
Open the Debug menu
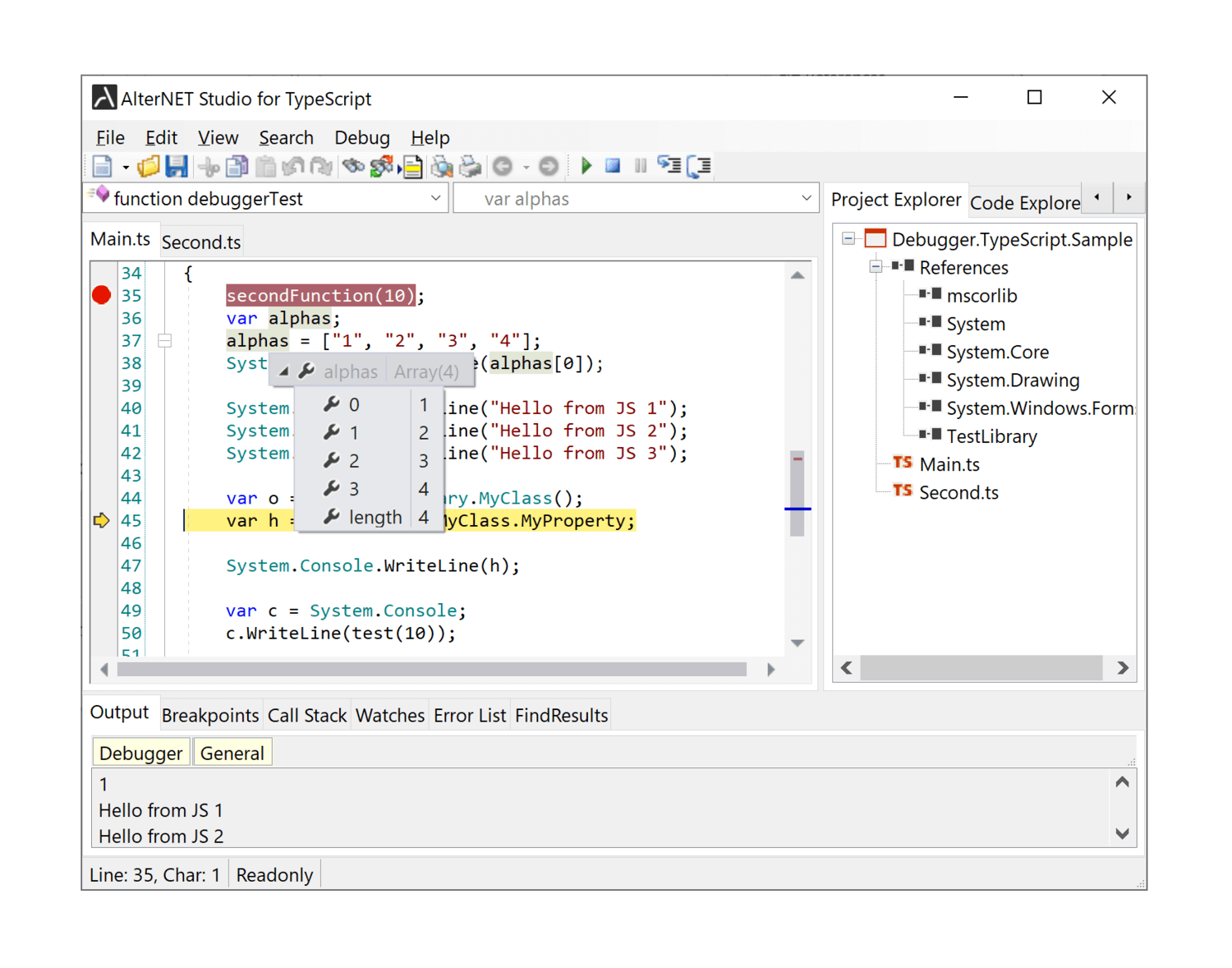point(362,137)
